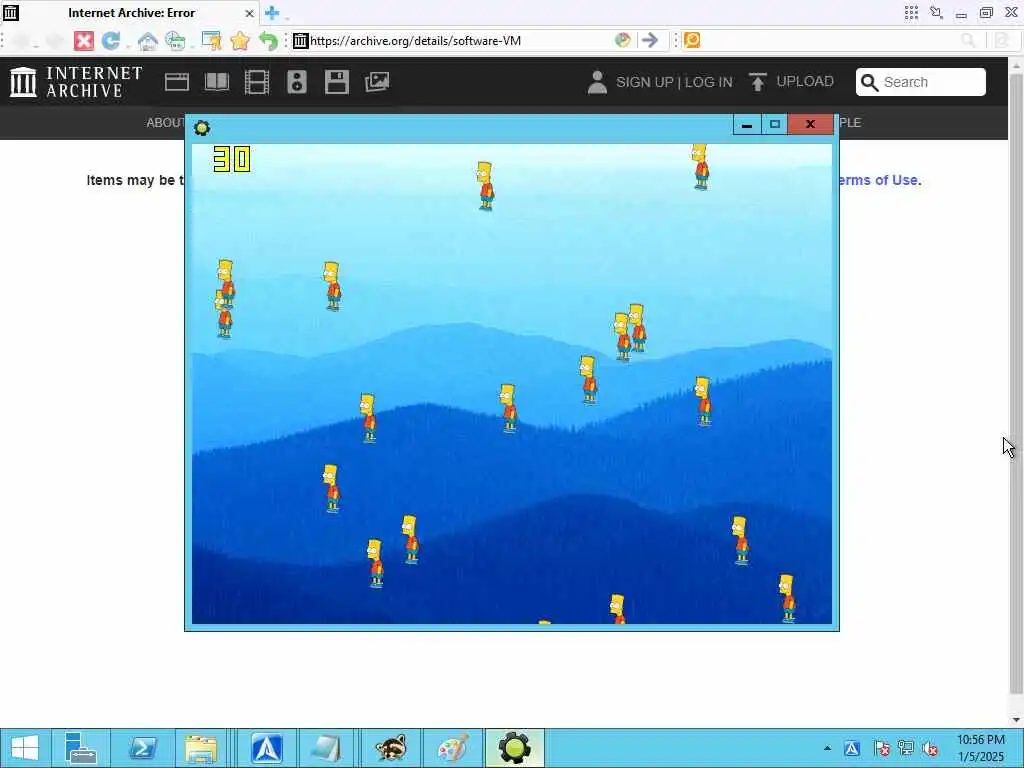Click the network tray icon
Screen dimensions: 1024x768
click(906, 748)
